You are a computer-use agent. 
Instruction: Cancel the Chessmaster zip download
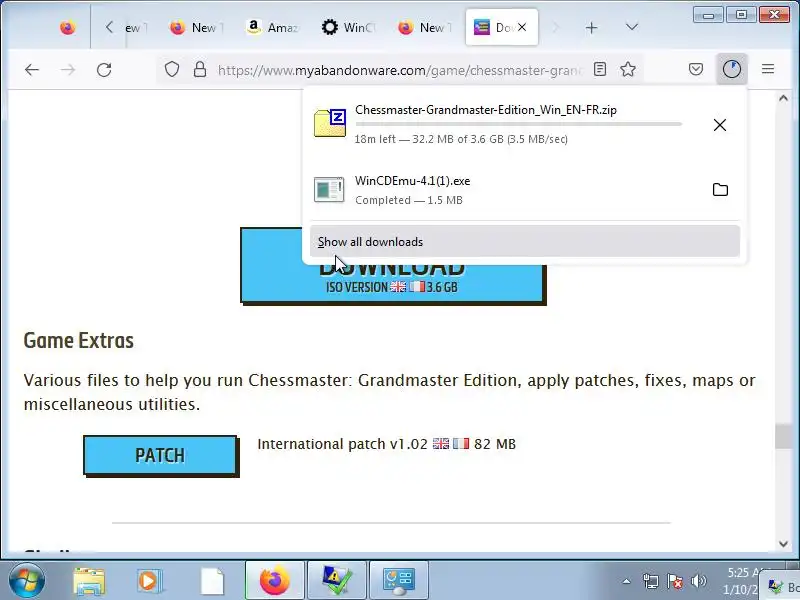tap(720, 125)
